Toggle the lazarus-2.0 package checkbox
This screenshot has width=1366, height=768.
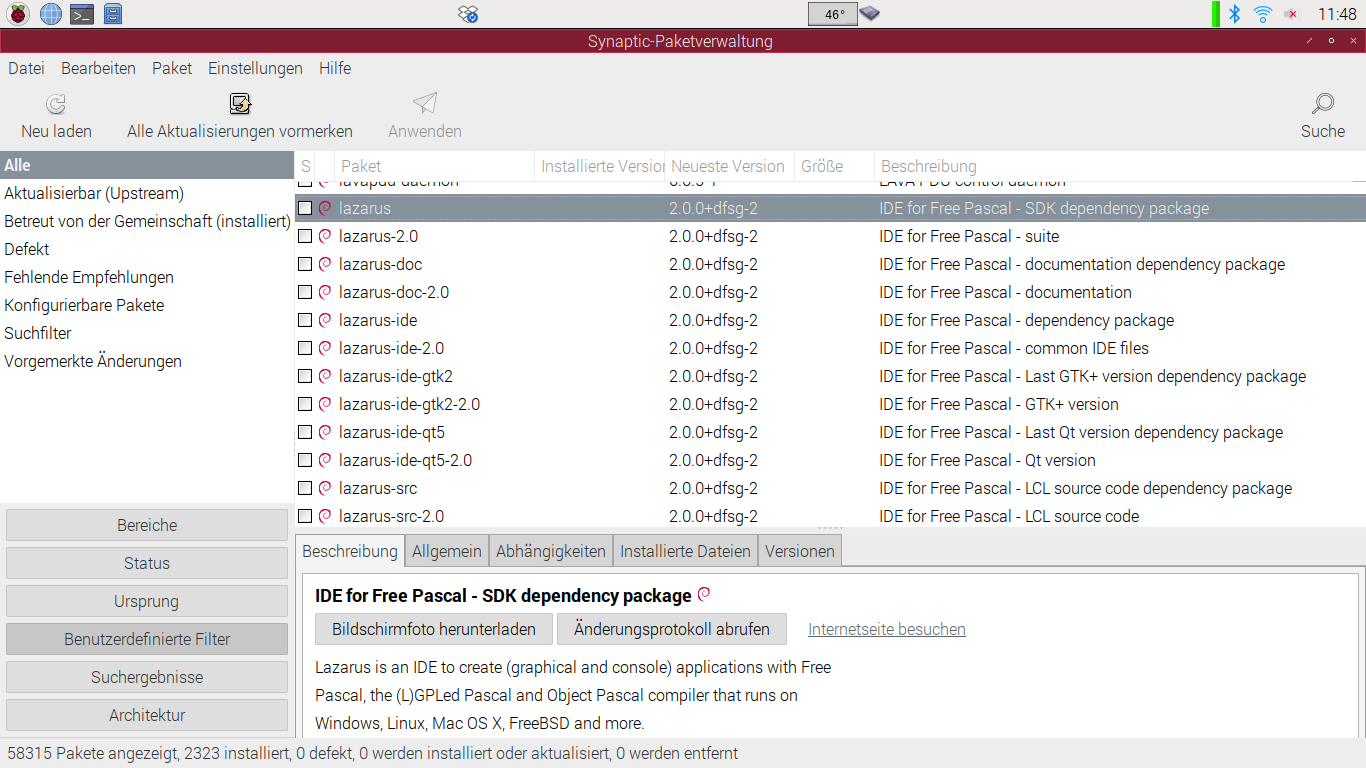point(305,236)
